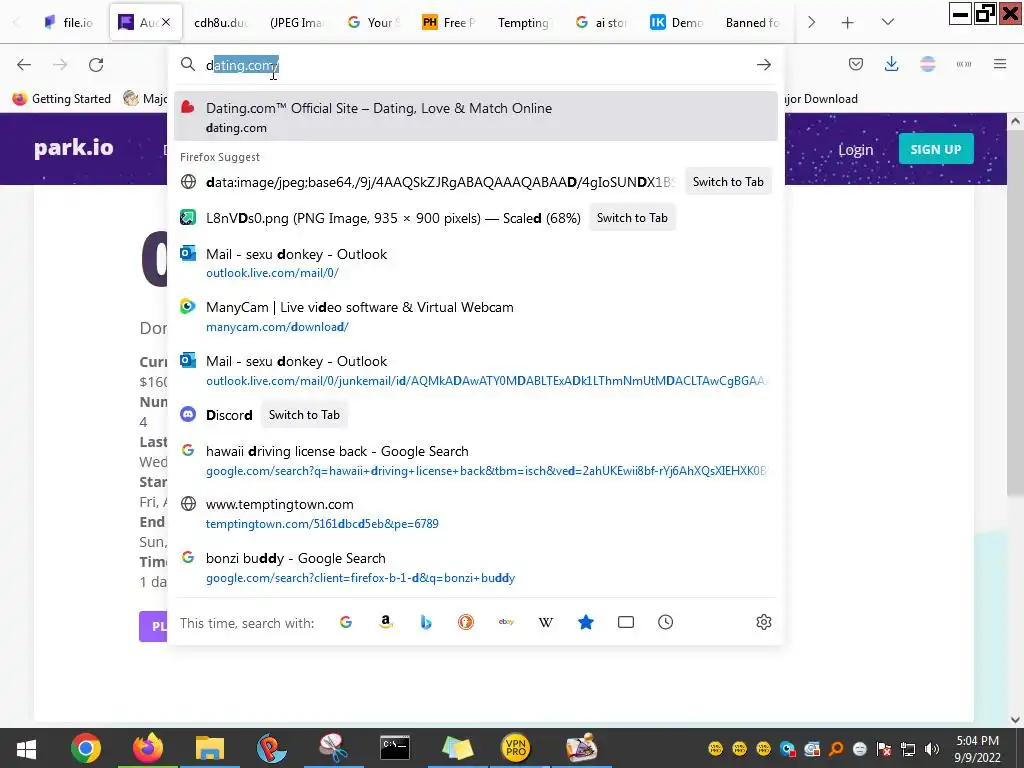The height and width of the screenshot is (768, 1024).
Task: Switch to cdh8u.du tab
Action: point(220,23)
